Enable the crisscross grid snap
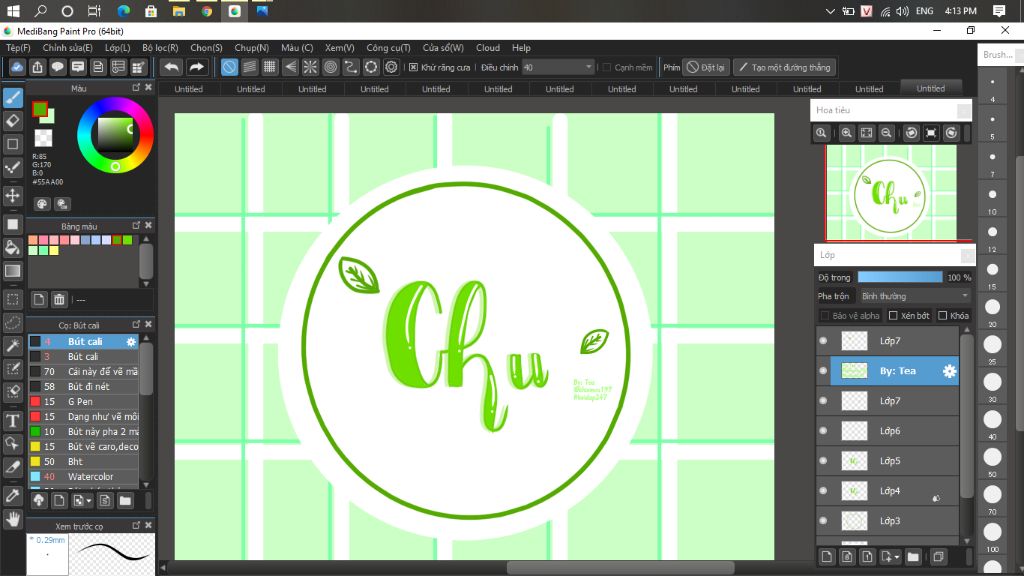Screen dimensions: 1024x576 270,67
